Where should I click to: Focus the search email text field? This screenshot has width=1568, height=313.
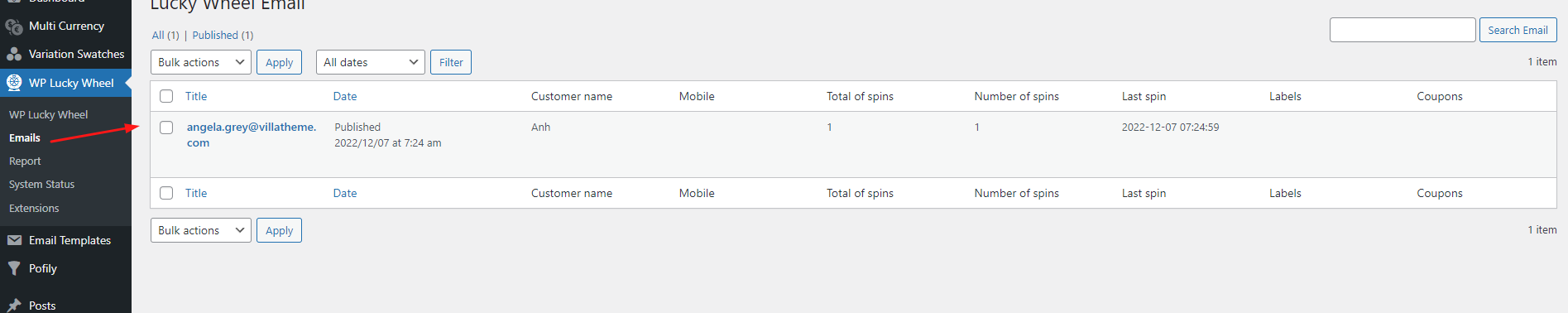point(1403,30)
